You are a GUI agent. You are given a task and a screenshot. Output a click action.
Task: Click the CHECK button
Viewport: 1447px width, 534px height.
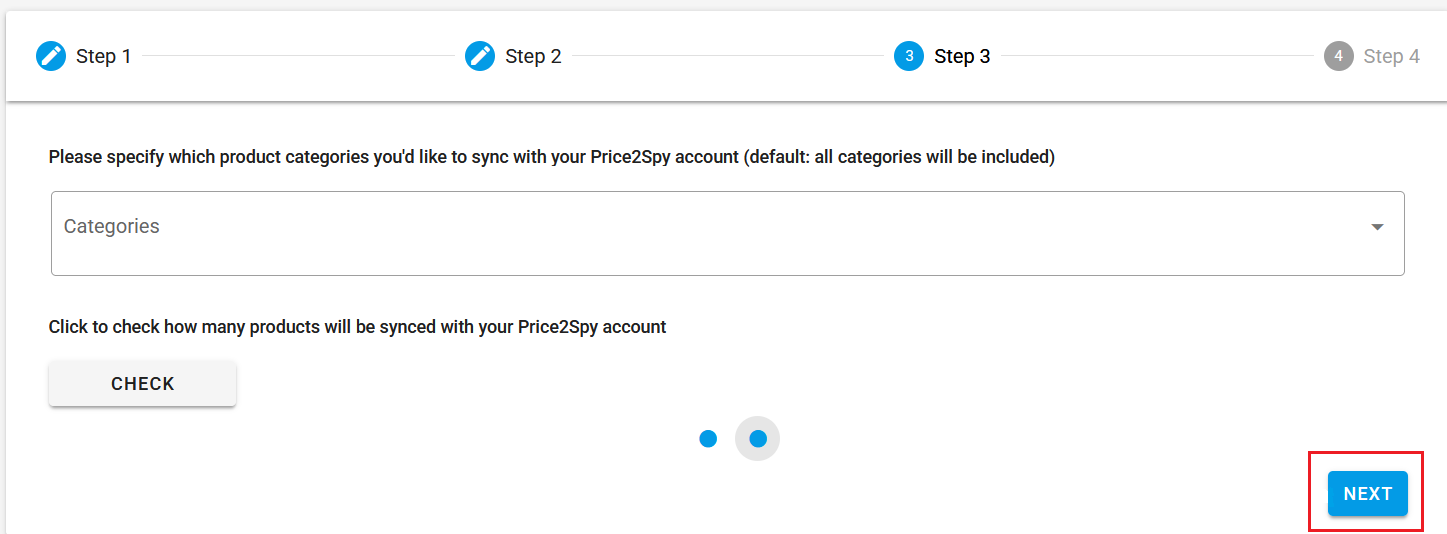tap(143, 384)
